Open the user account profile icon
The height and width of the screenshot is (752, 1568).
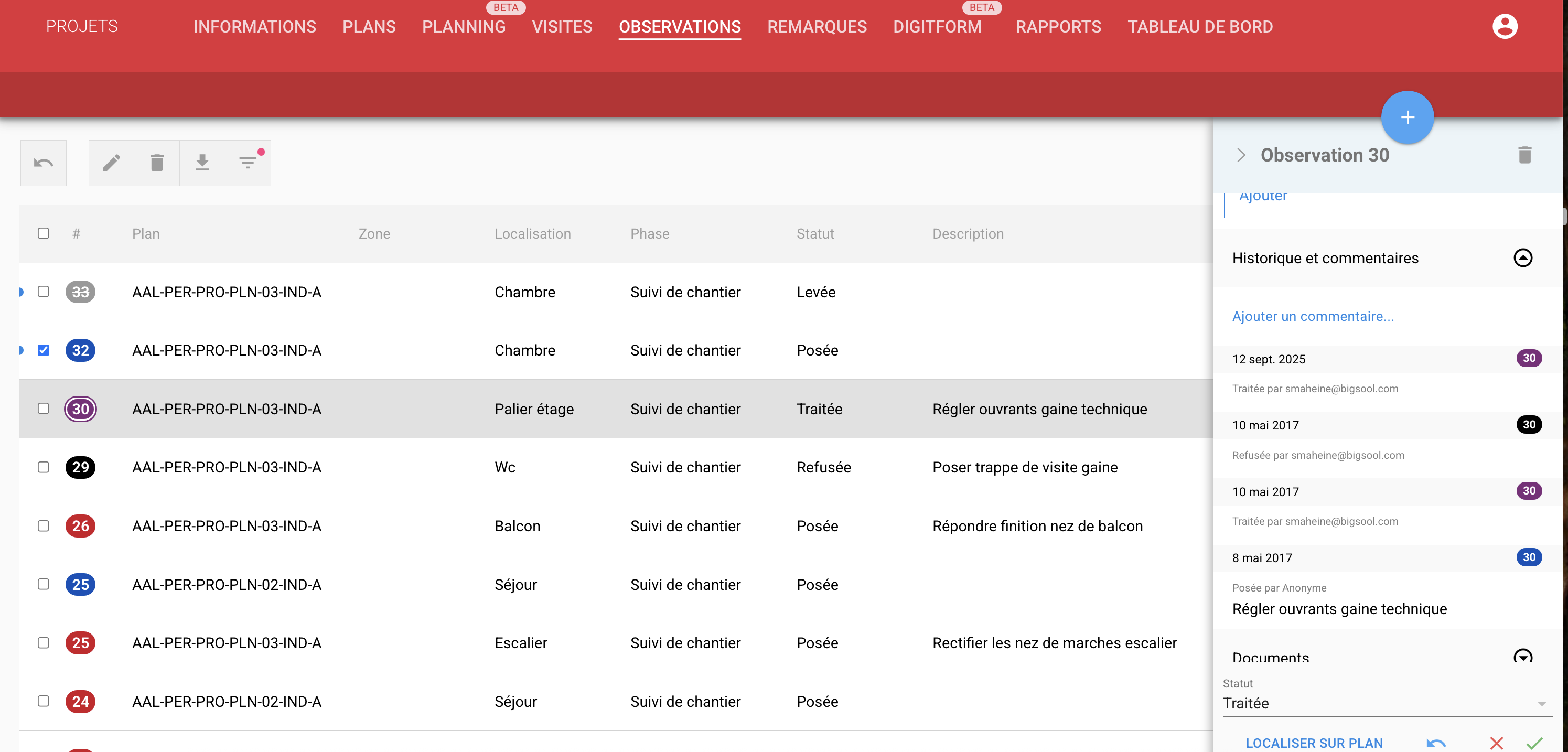tap(1504, 27)
